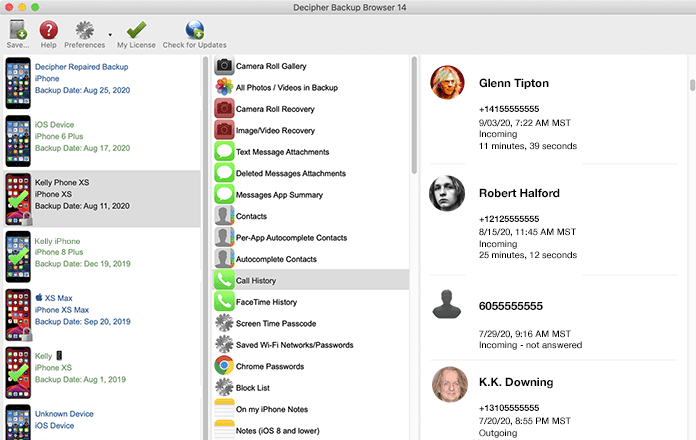The height and width of the screenshot is (440, 696).
Task: Open Autocomplete Contacts icon
Action: (224, 259)
